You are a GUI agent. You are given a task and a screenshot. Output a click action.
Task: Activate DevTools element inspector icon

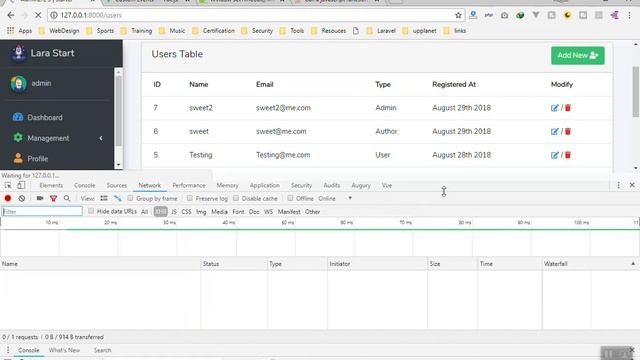click(8, 185)
